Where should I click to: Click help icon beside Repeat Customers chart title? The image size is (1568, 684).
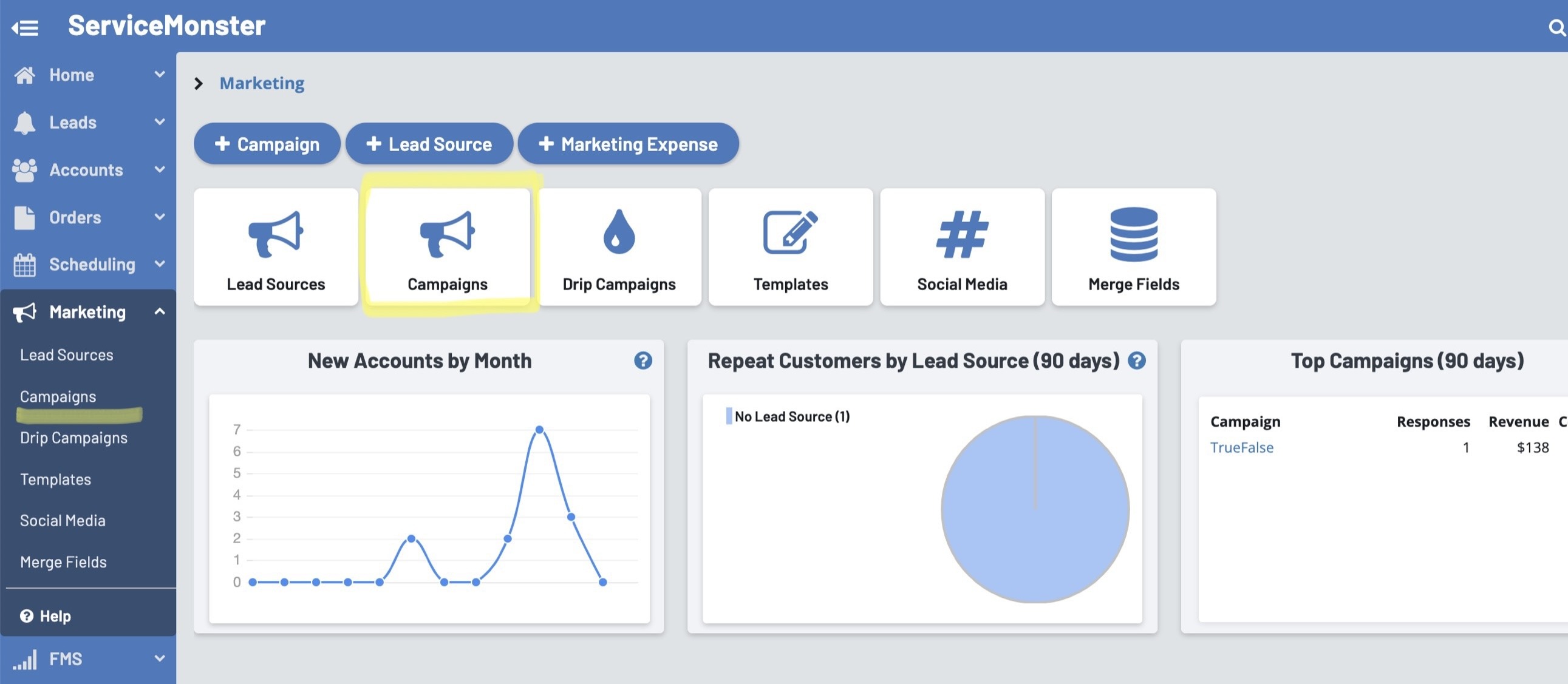click(x=1136, y=361)
